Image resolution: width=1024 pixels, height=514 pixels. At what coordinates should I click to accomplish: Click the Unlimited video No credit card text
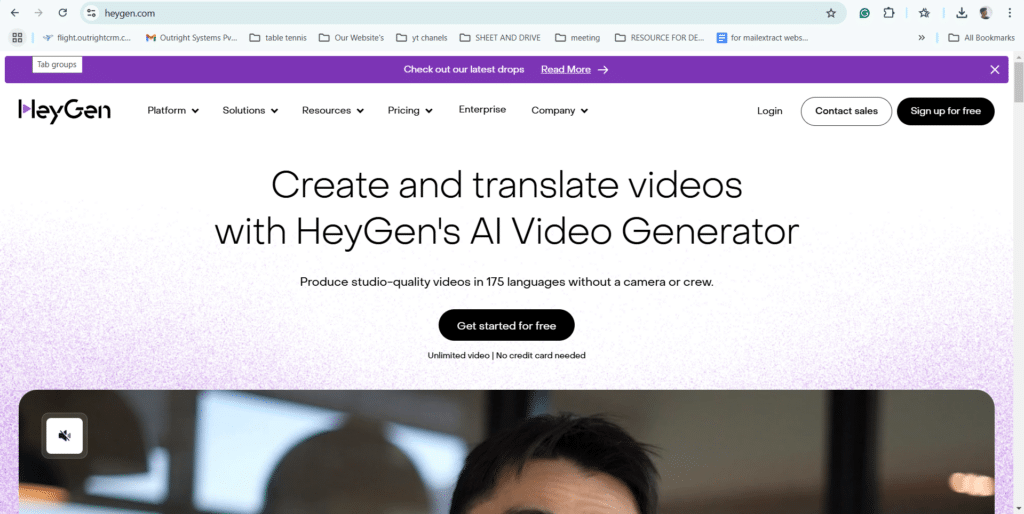coord(506,355)
